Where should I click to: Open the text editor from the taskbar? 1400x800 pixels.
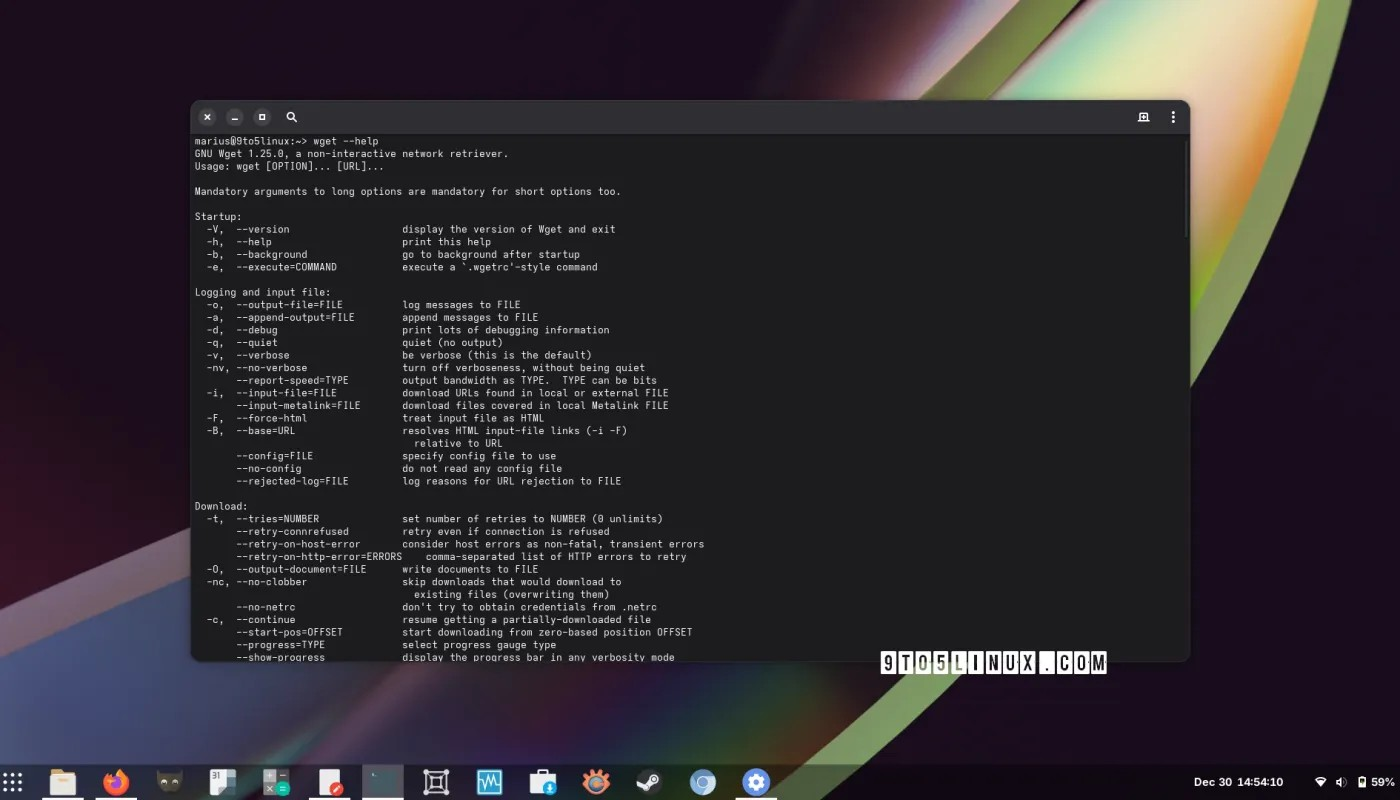328,781
